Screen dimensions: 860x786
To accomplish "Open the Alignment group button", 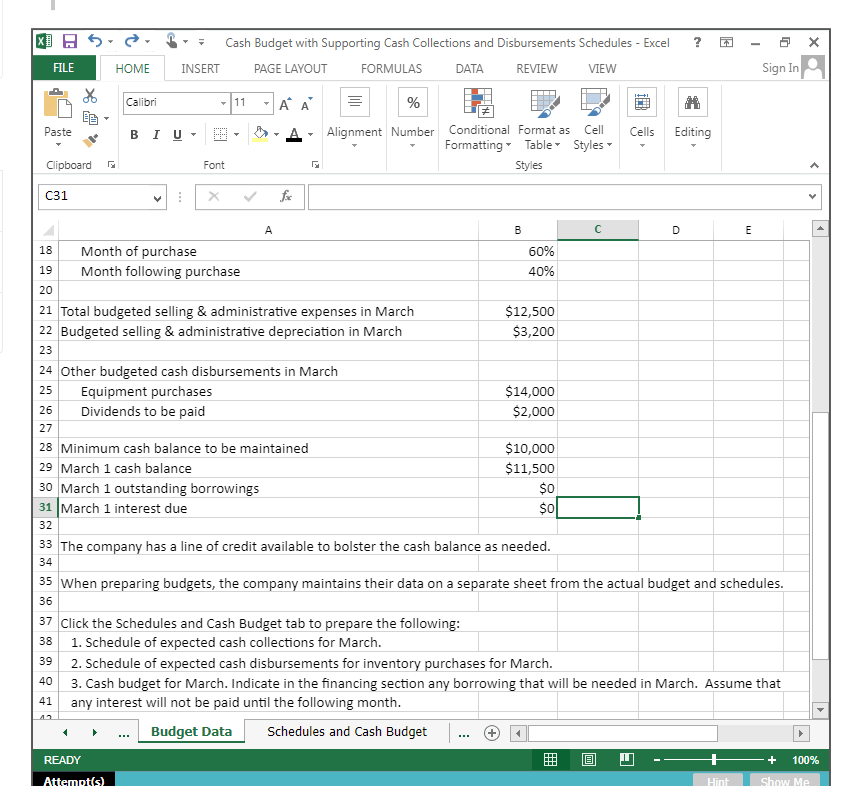I will click(354, 117).
